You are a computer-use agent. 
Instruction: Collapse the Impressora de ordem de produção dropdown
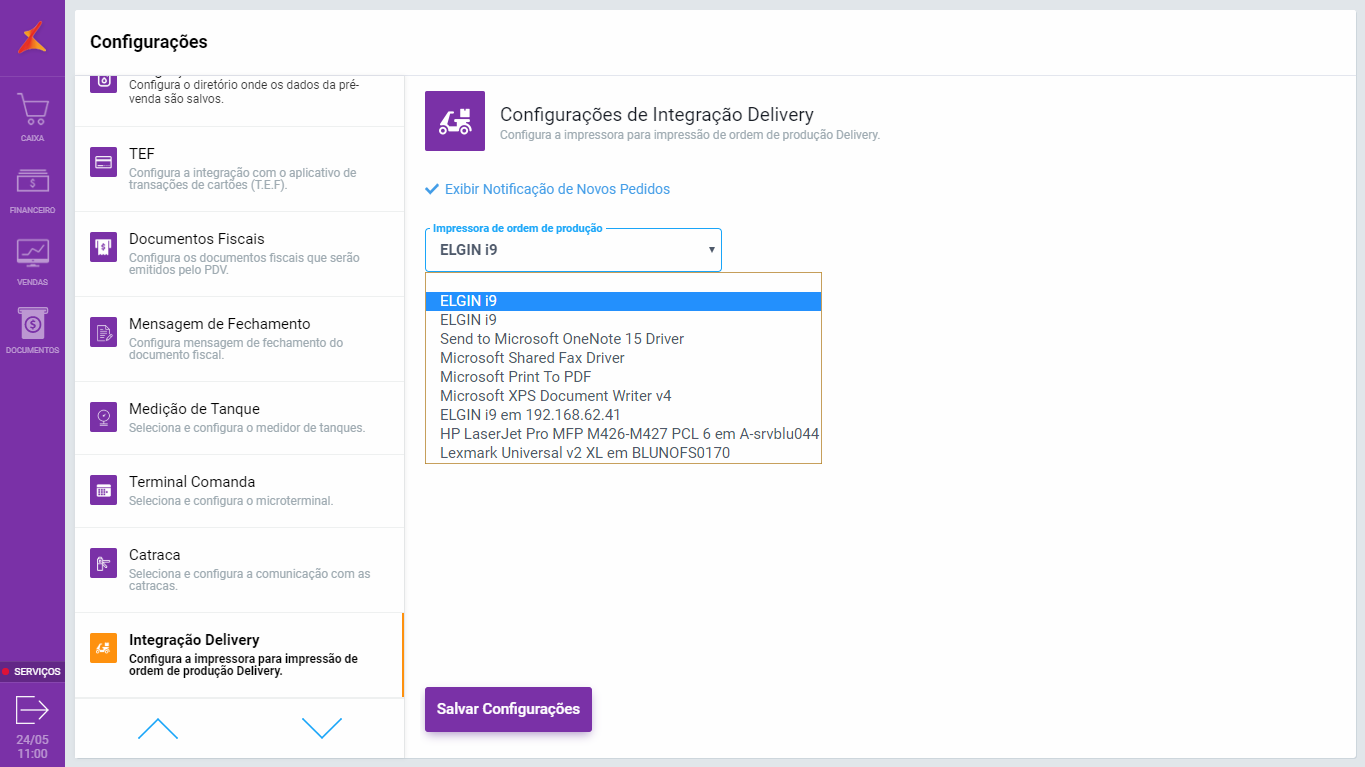tap(573, 250)
